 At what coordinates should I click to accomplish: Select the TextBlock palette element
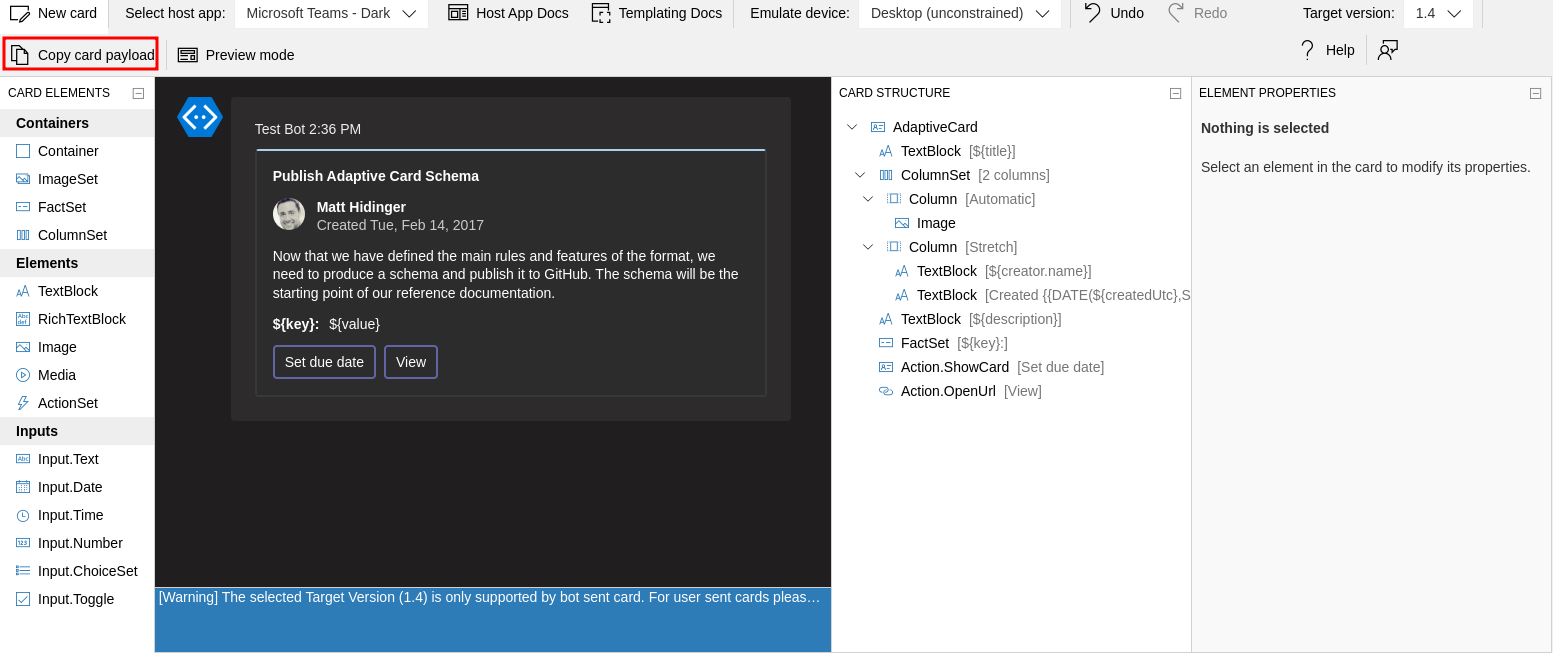tap(77, 291)
